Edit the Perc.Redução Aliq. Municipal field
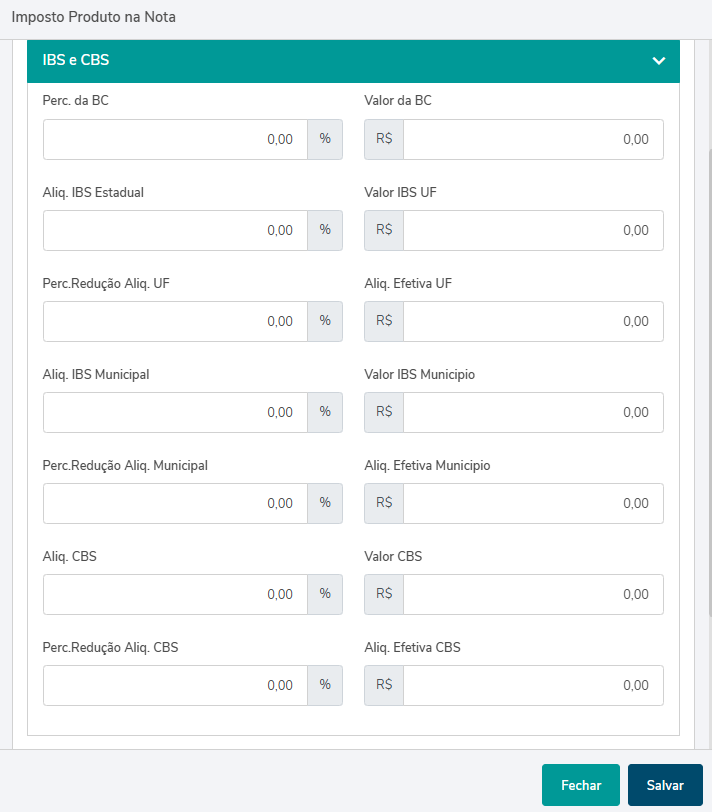712x812 pixels. [x=176, y=503]
